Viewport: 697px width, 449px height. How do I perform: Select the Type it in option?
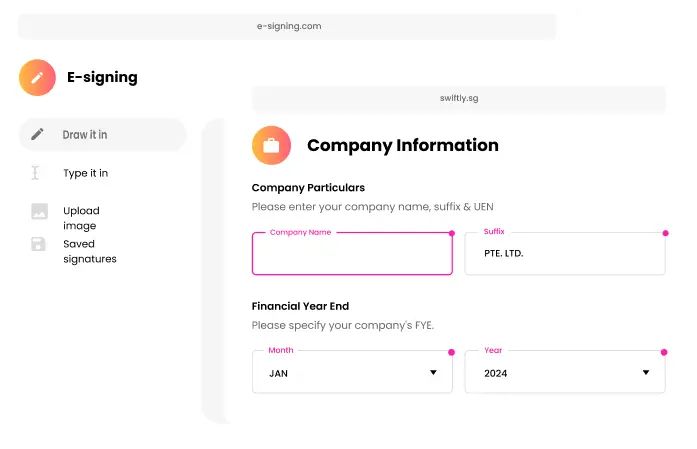pos(85,173)
